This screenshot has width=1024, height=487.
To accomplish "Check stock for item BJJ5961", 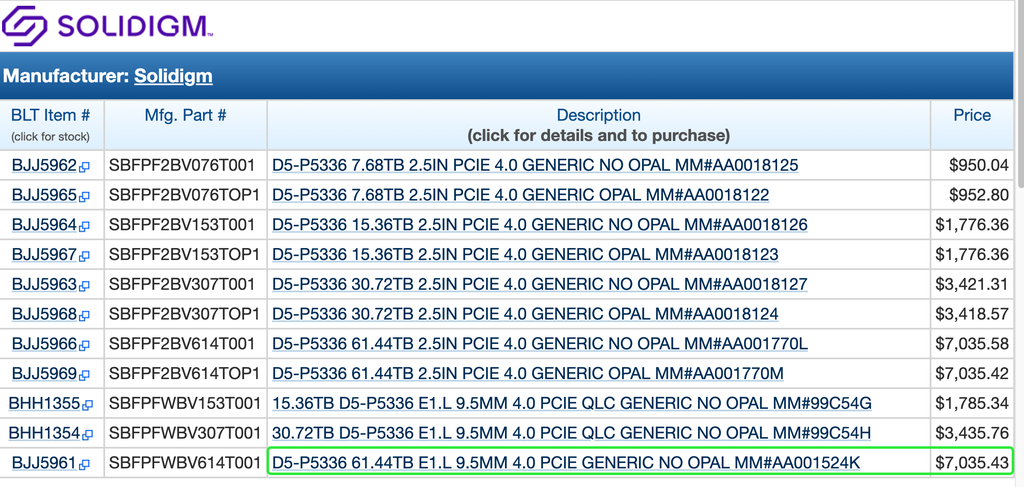I will point(44,463).
